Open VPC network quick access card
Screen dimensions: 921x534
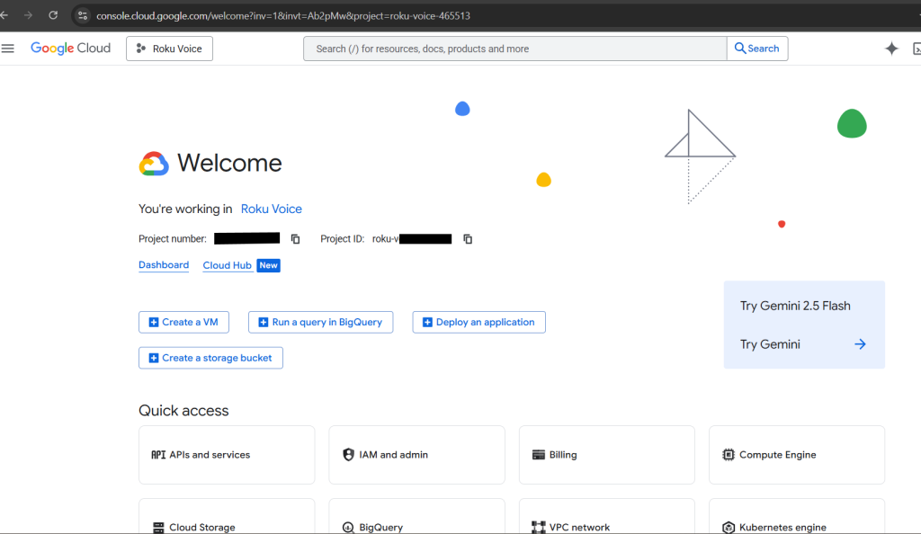[607, 517]
